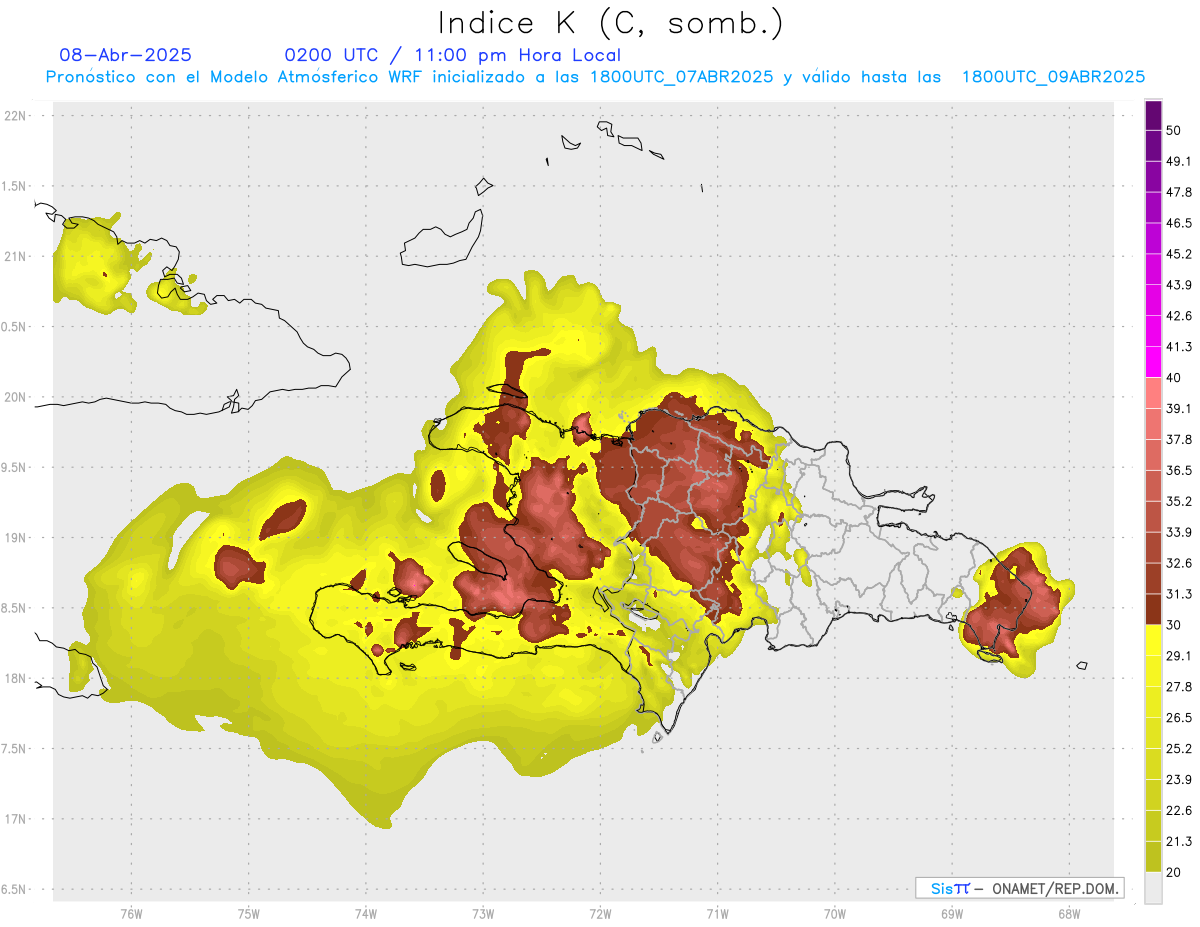Click the colorbar label "25.2"
The image size is (1200, 927).
click(x=1179, y=749)
